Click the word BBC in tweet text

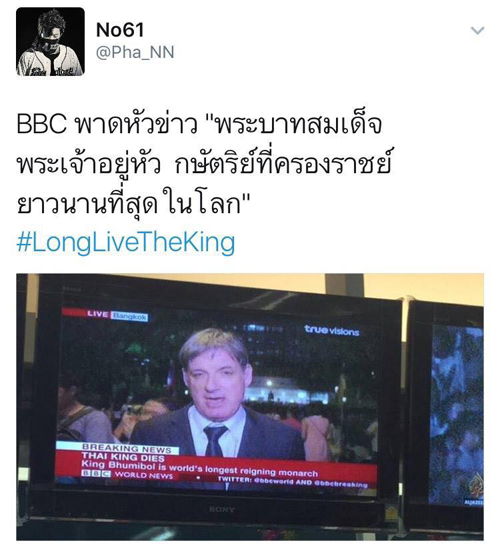[41, 124]
